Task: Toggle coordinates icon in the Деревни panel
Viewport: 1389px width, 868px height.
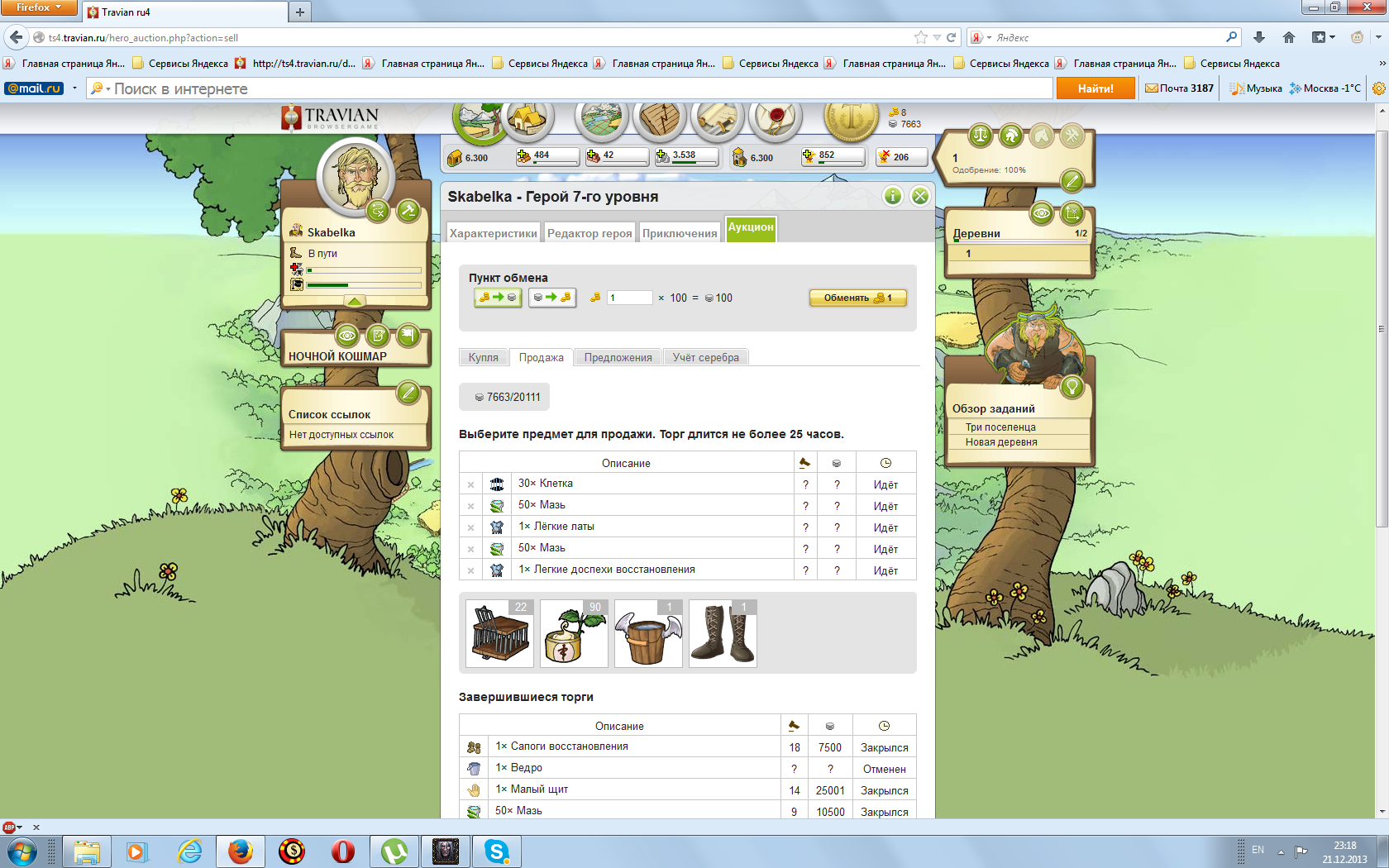Action: point(1072,213)
